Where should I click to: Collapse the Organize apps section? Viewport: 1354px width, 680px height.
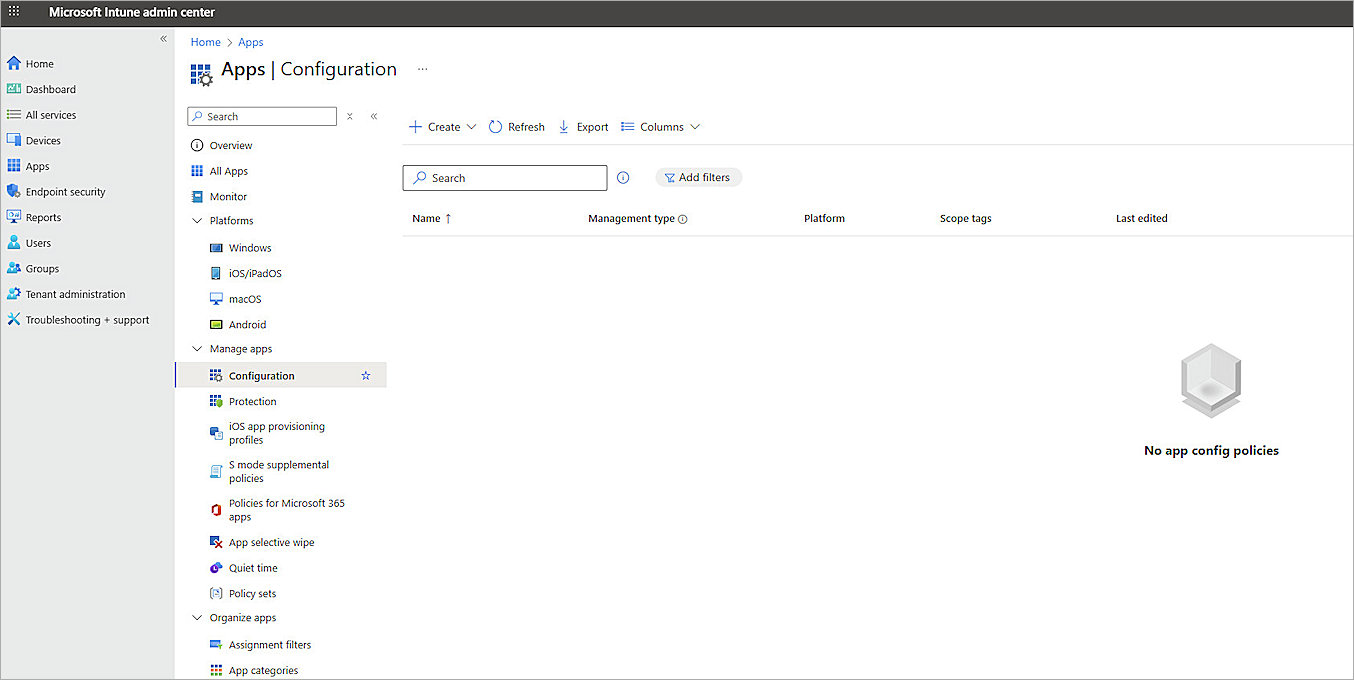point(197,618)
